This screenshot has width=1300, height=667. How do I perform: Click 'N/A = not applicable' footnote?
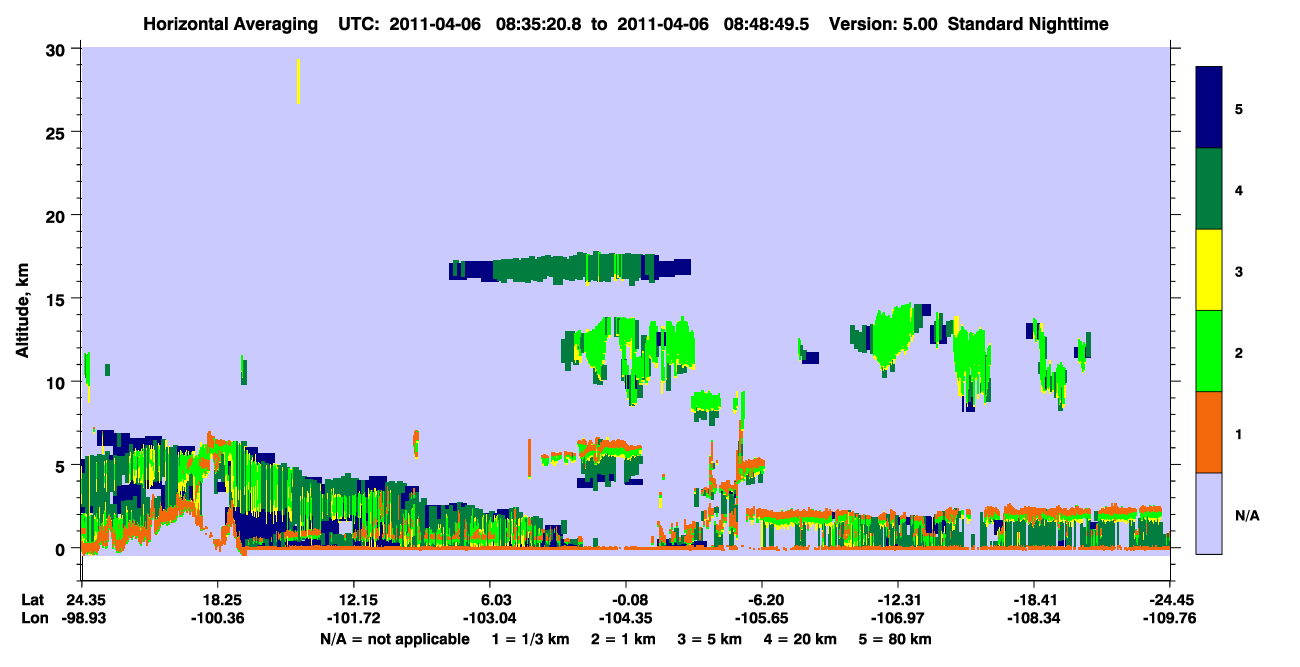click(395, 639)
